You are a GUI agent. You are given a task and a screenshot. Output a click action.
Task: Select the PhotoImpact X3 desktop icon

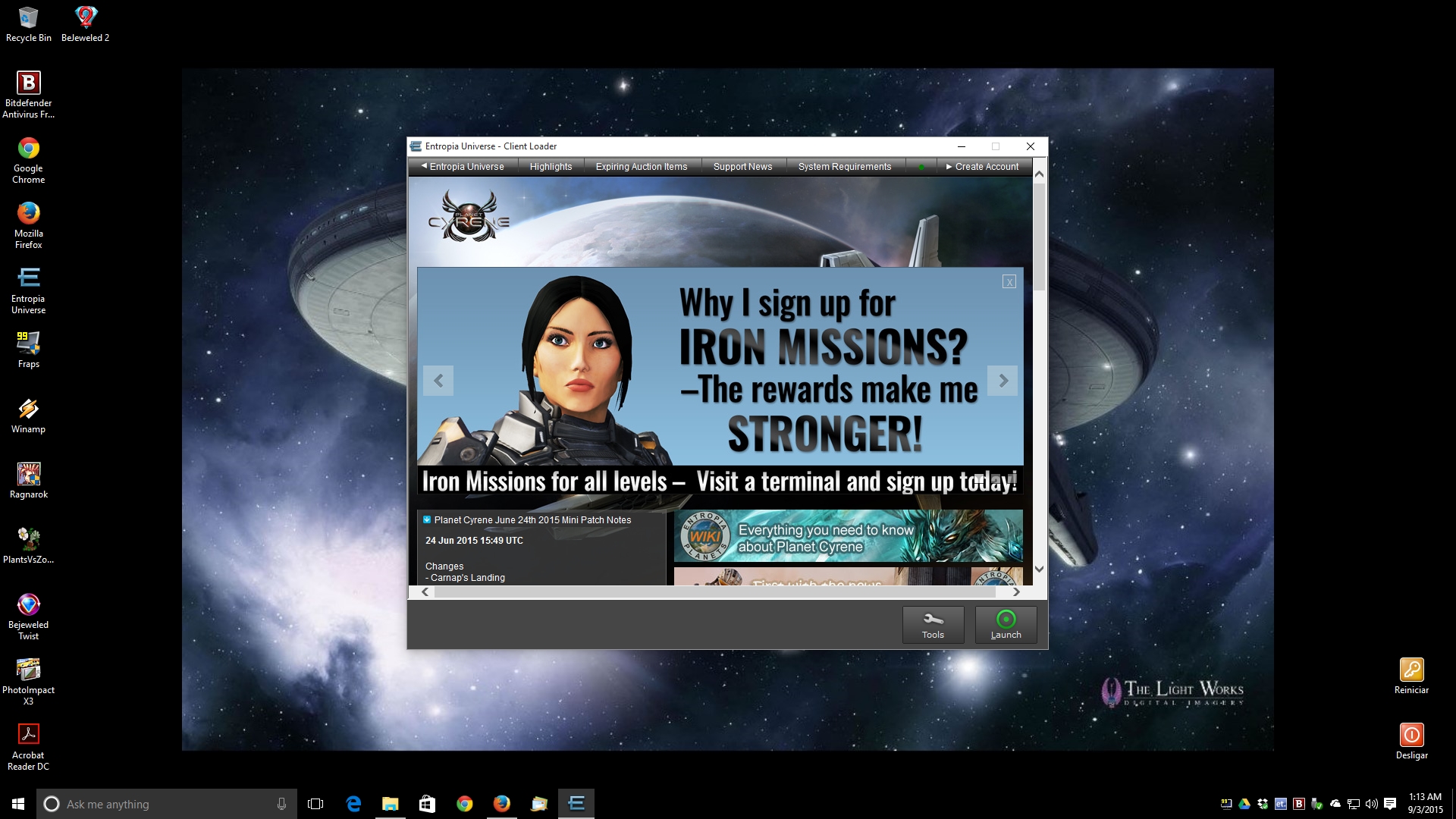click(28, 682)
